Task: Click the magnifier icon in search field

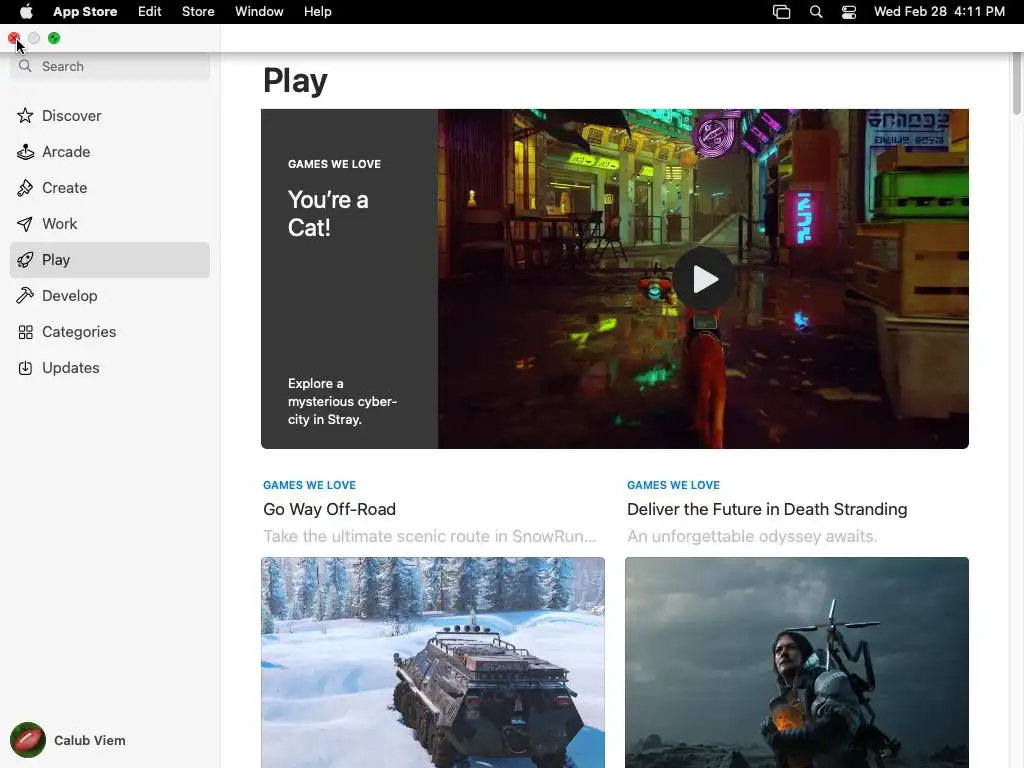Action: [x=25, y=66]
